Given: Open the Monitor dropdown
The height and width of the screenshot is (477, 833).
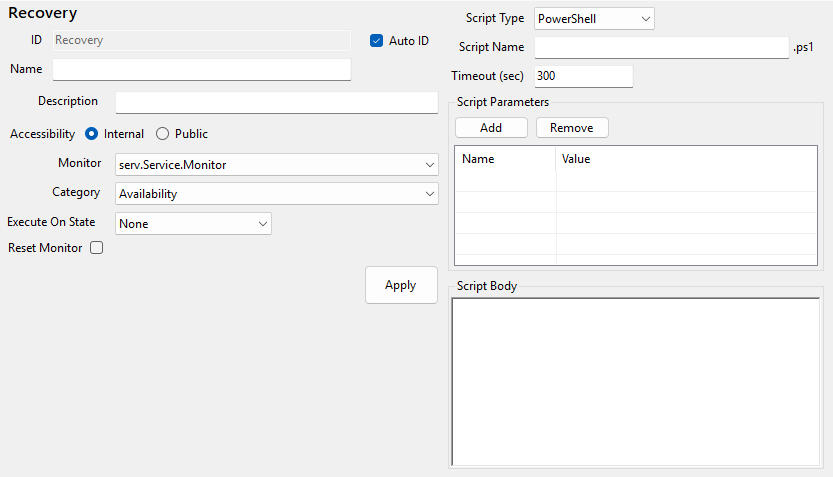Looking at the screenshot, I should 277,164.
